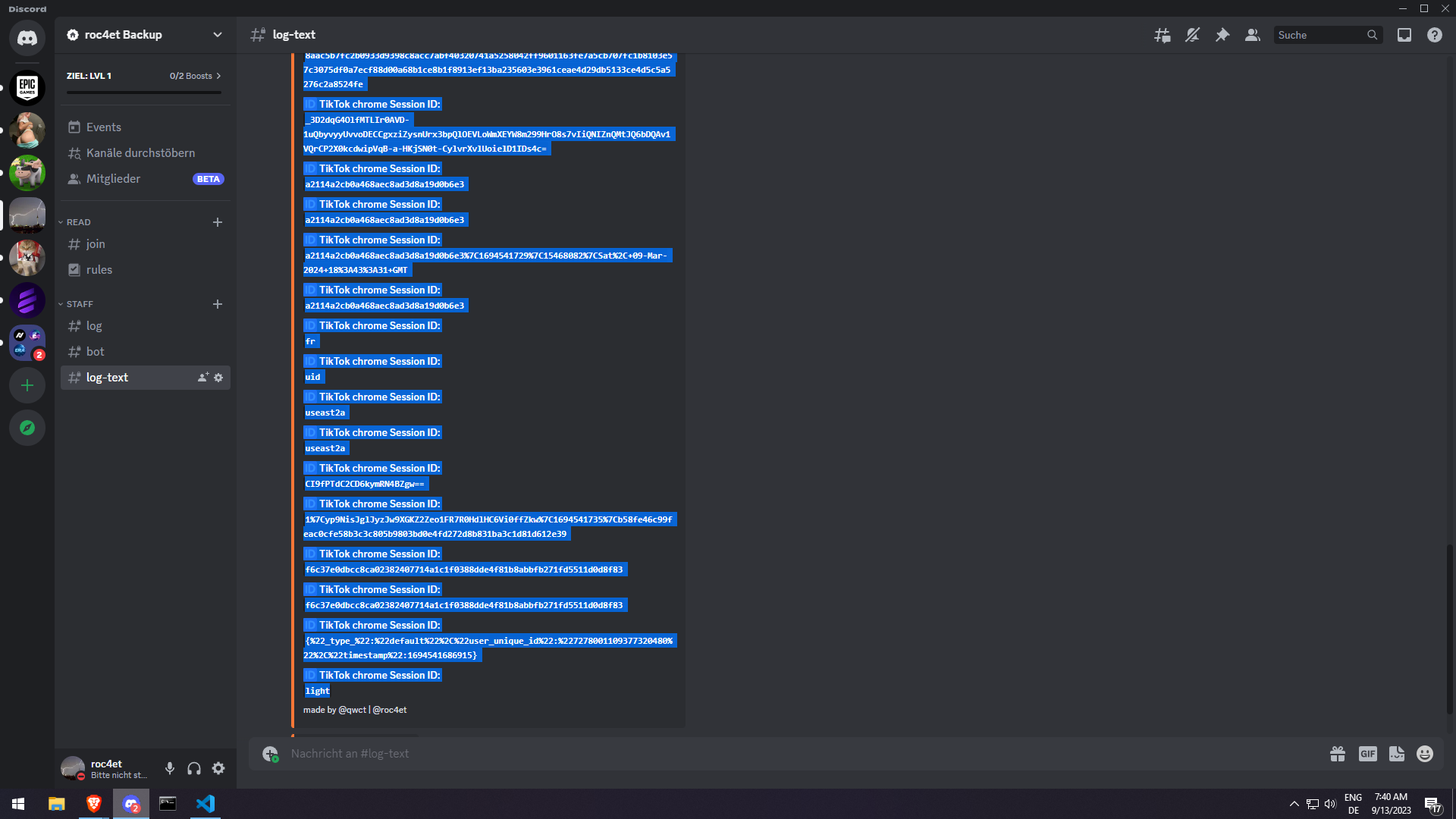Open the emoji picker
Screen dimensions: 1456x819
point(1425,754)
